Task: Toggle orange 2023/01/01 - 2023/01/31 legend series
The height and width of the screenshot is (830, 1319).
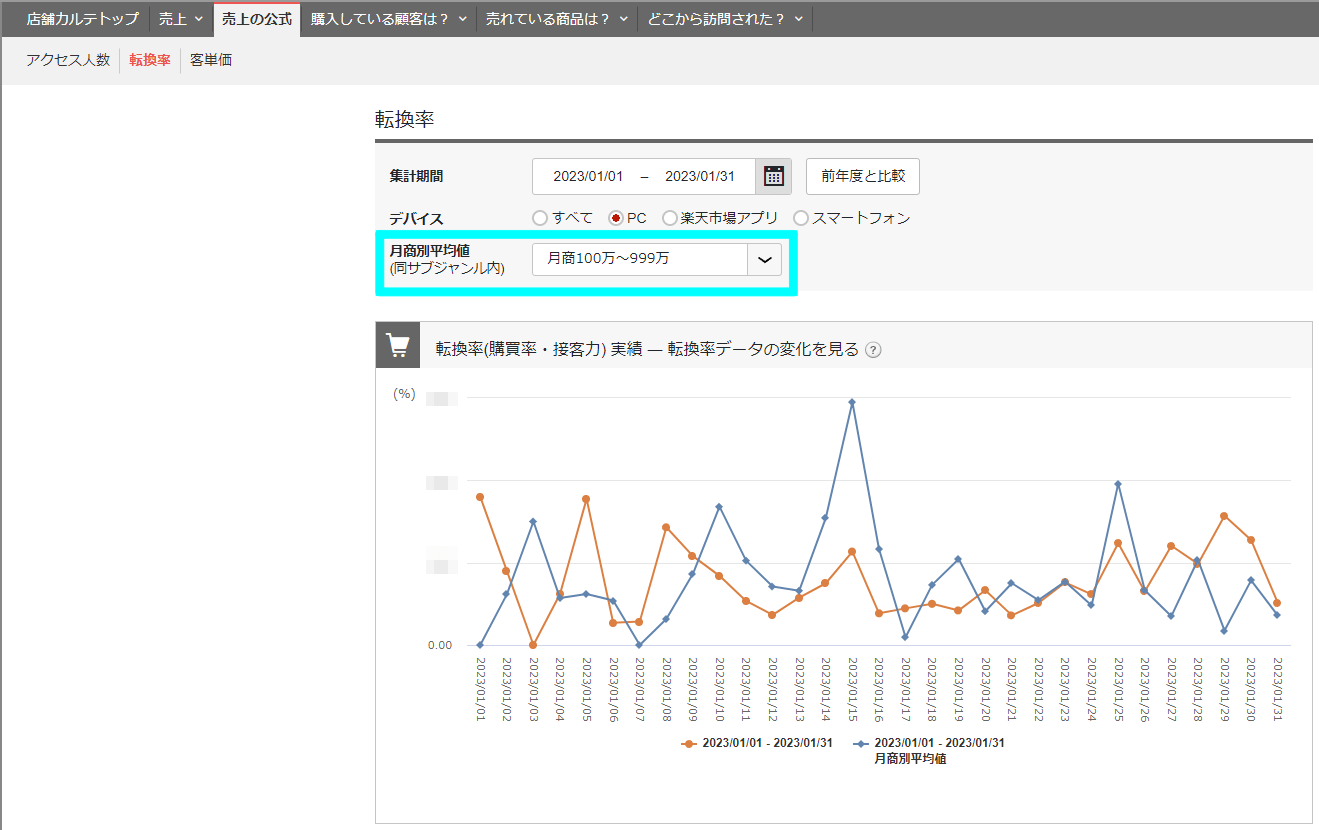Action: pos(757,743)
